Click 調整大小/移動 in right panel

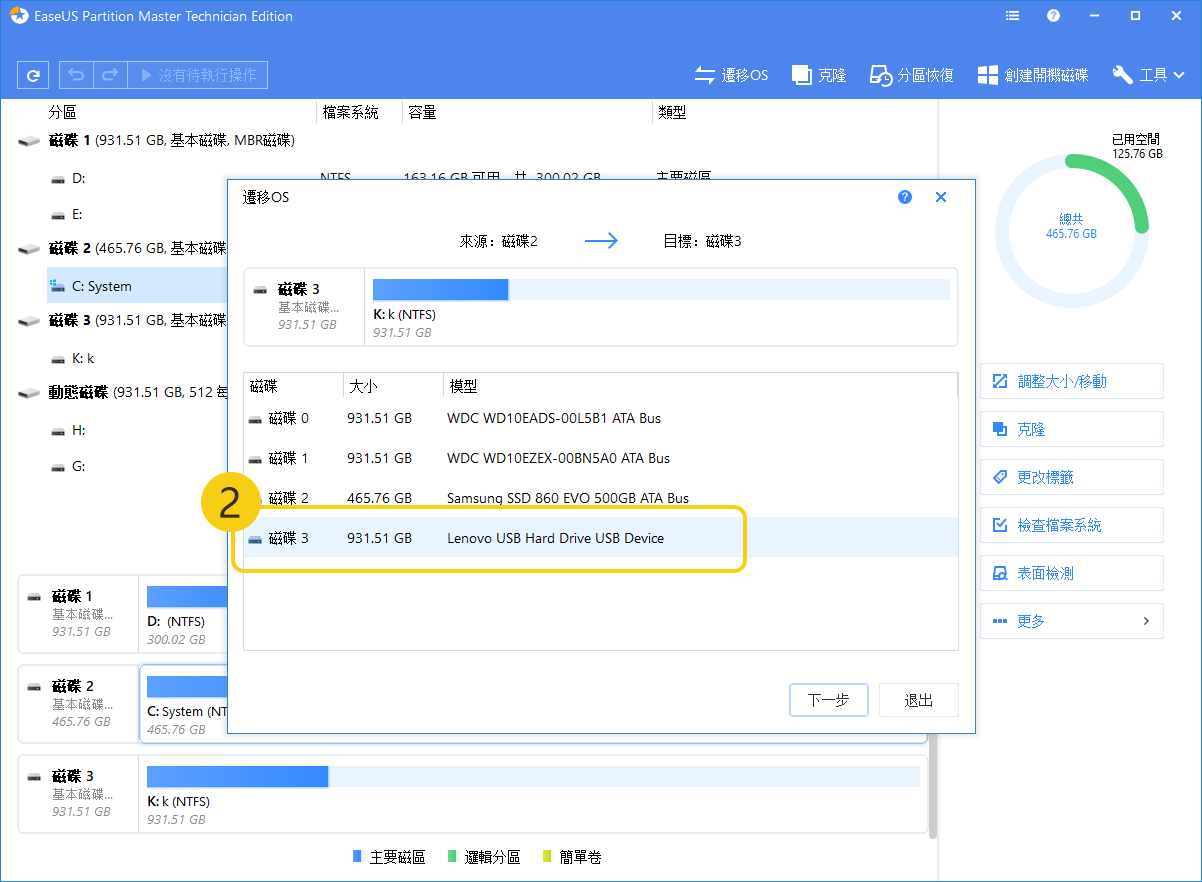[1071, 381]
